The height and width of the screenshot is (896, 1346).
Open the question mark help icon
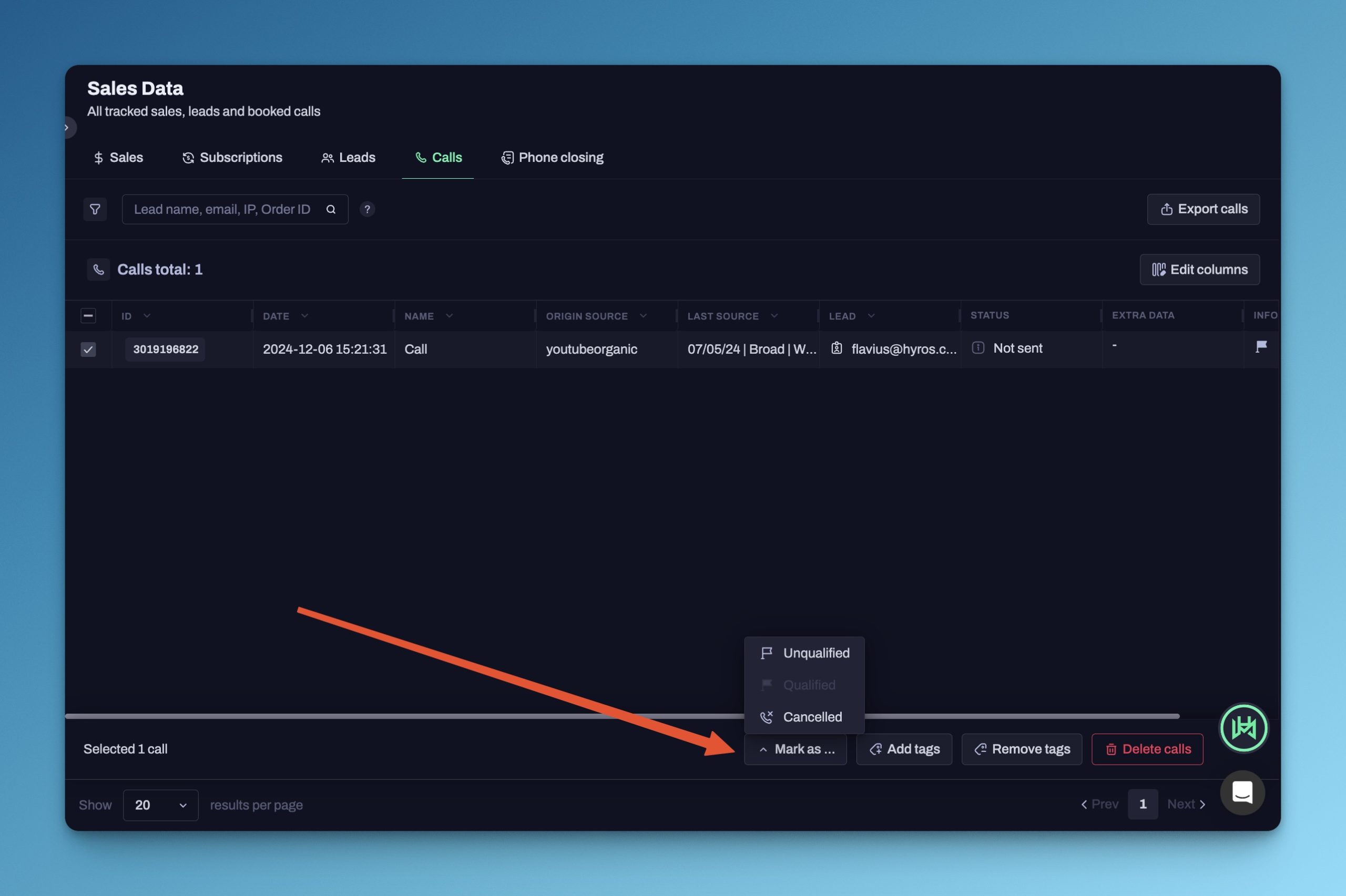click(x=368, y=209)
